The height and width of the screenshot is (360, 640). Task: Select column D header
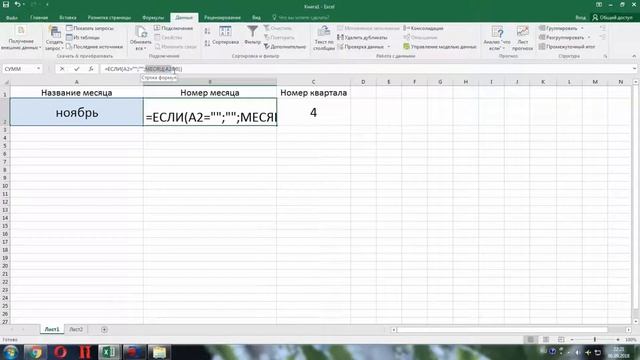pos(363,82)
